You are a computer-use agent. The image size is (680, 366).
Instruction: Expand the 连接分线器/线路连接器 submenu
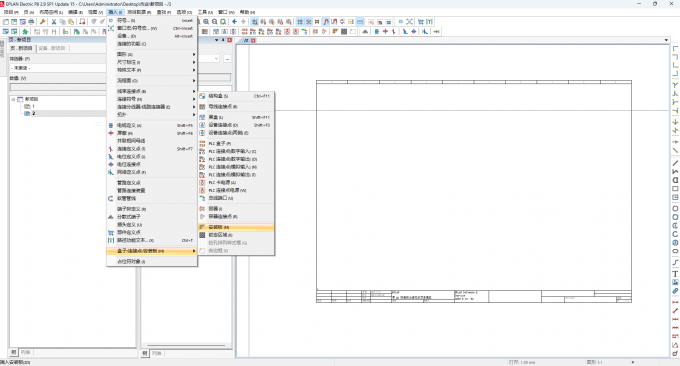[152, 107]
